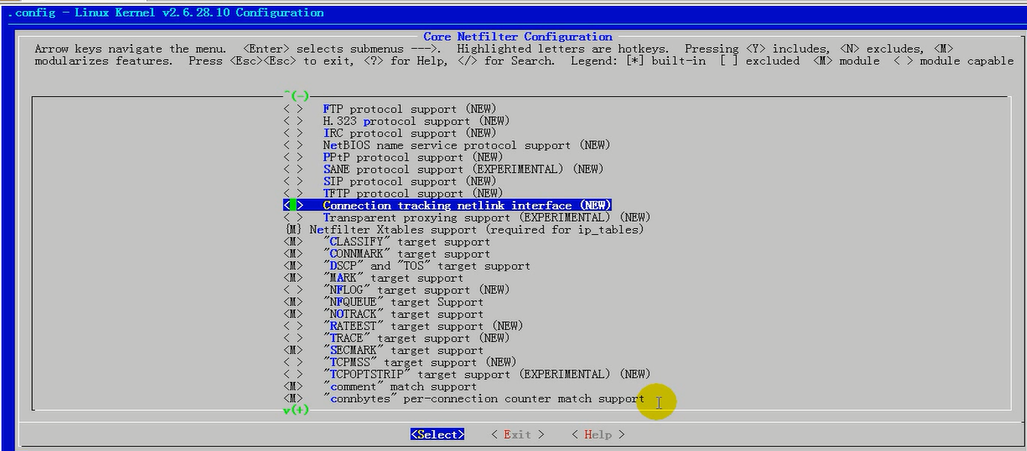Select "NFLOG" target support entry

click(417, 290)
